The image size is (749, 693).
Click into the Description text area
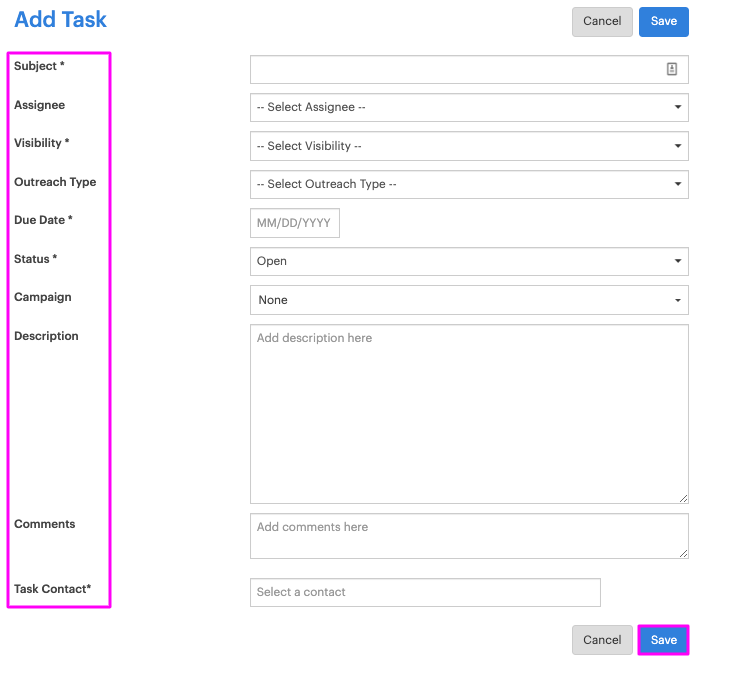(469, 413)
